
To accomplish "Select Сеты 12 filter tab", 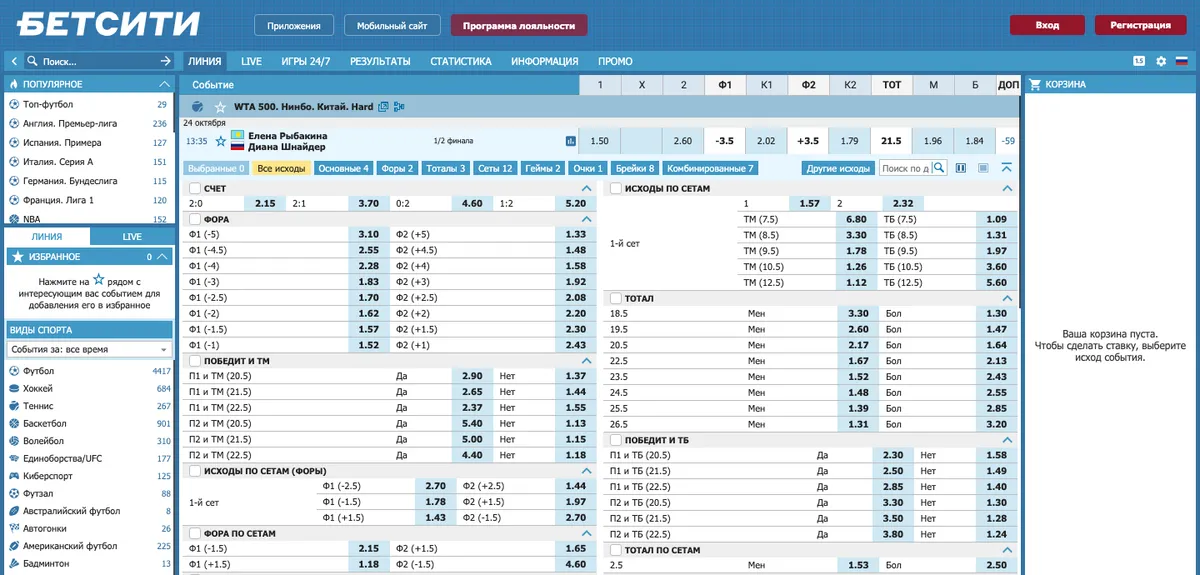I will (x=495, y=168).
